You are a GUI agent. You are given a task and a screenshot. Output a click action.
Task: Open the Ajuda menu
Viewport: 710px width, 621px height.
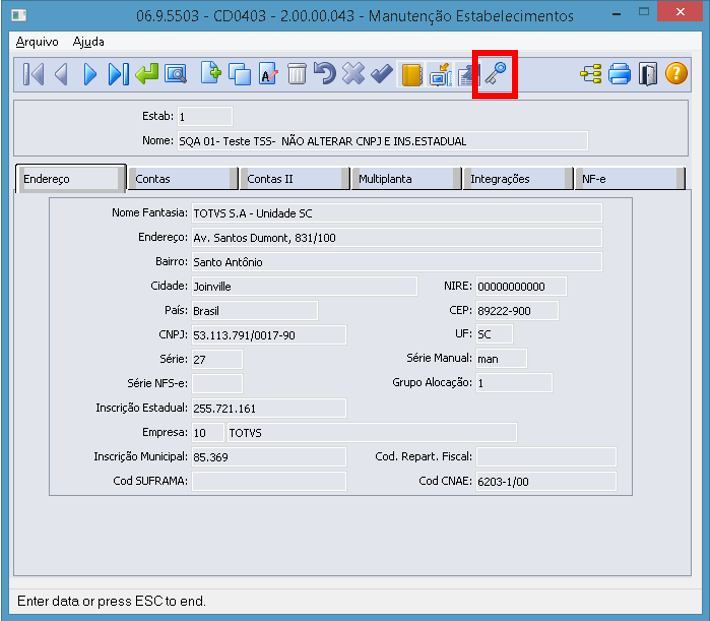[89, 42]
